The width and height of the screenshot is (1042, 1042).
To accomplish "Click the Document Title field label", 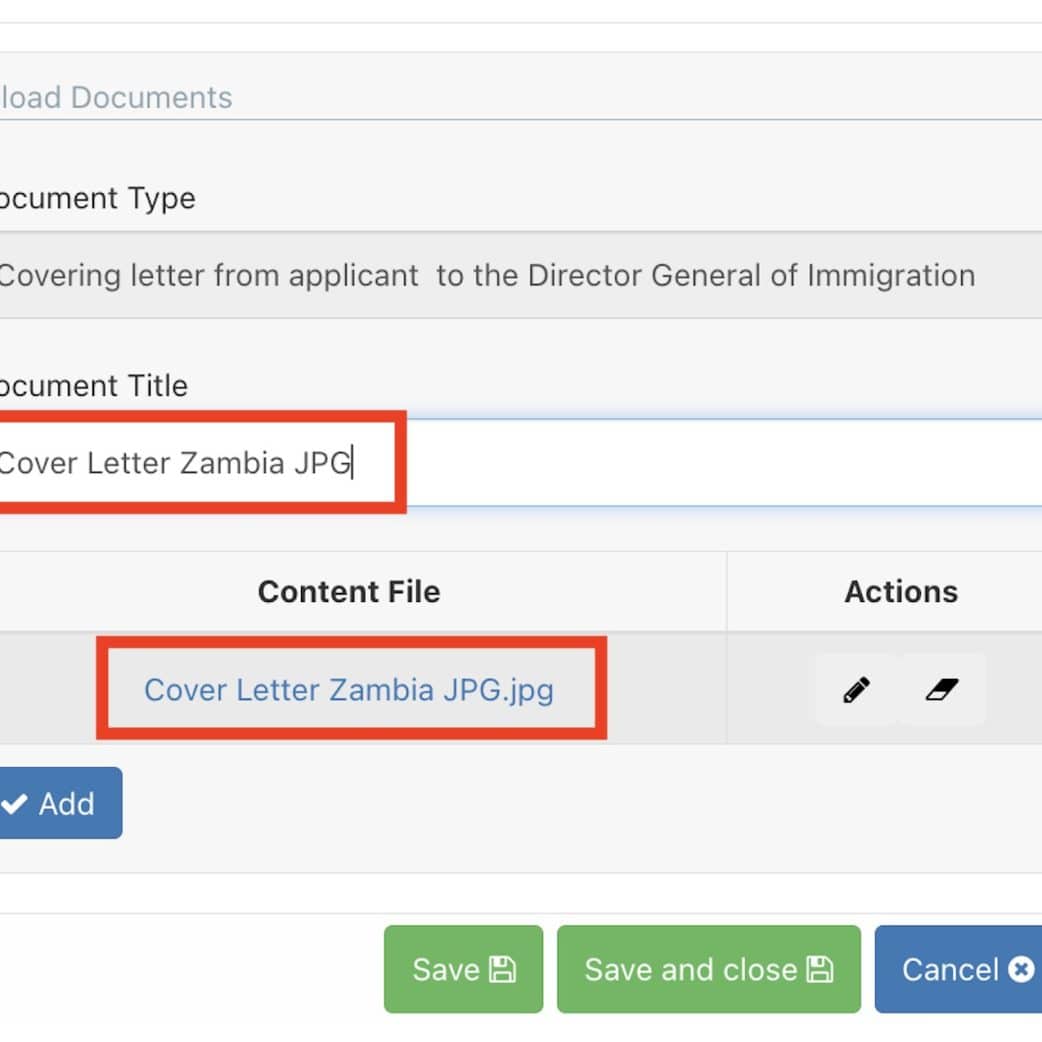I will coord(93,386).
